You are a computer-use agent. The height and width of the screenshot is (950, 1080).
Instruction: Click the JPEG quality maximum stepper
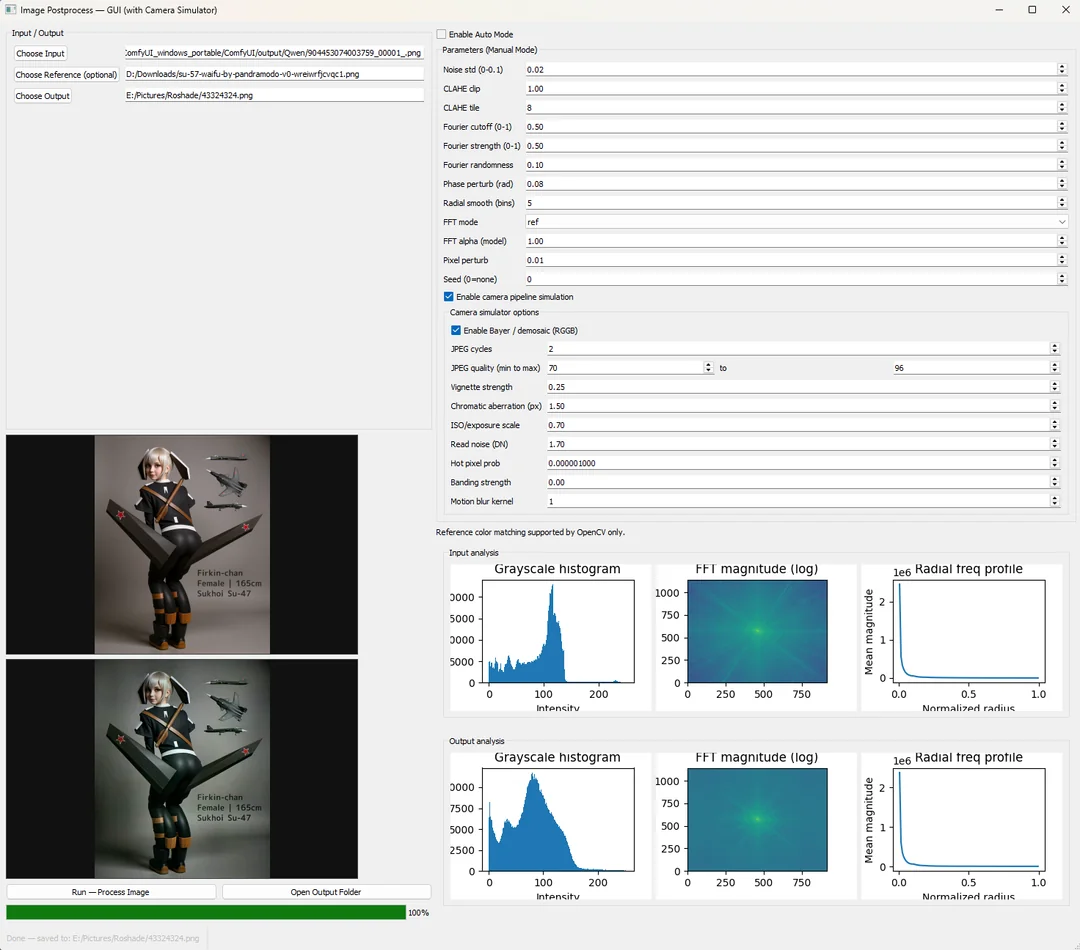tap(1054, 368)
